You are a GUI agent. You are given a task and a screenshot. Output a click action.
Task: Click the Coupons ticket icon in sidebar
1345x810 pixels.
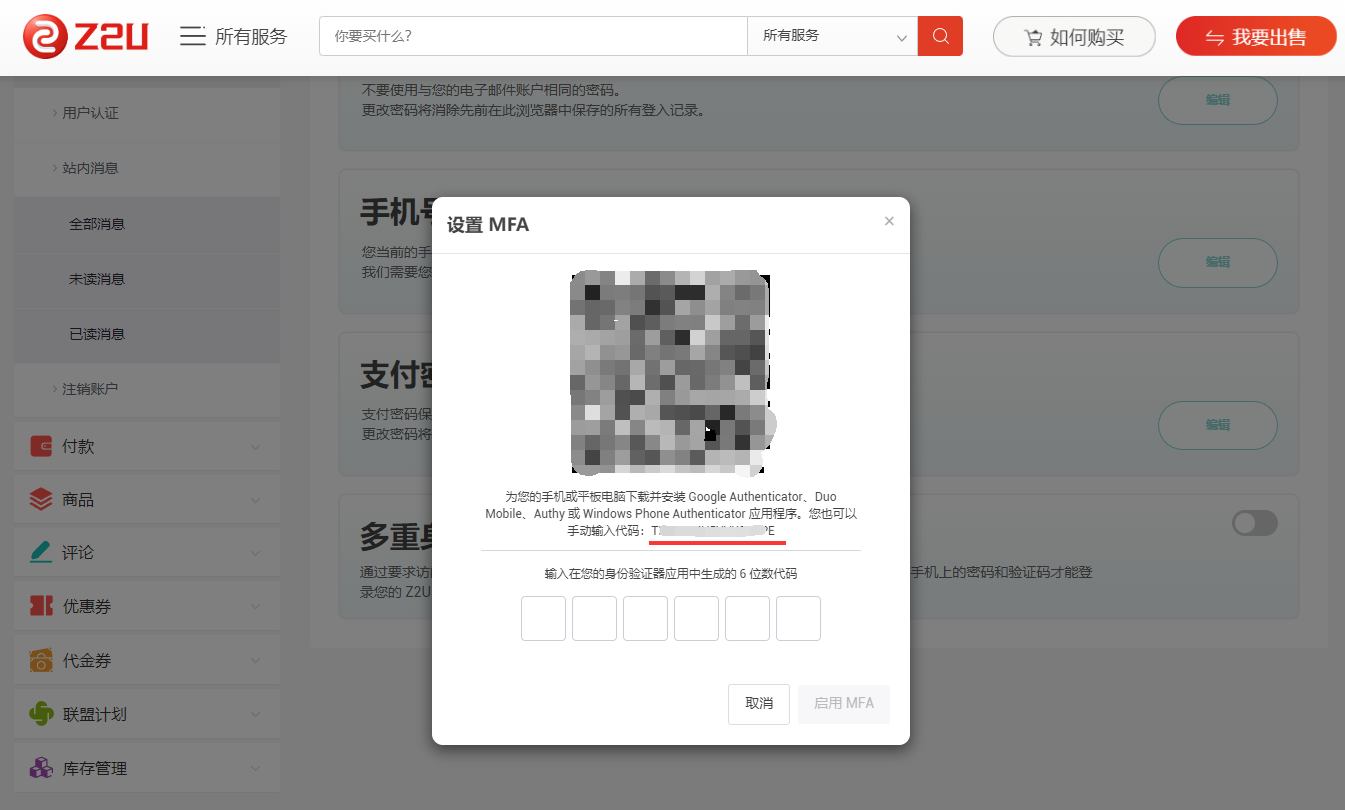(x=41, y=606)
